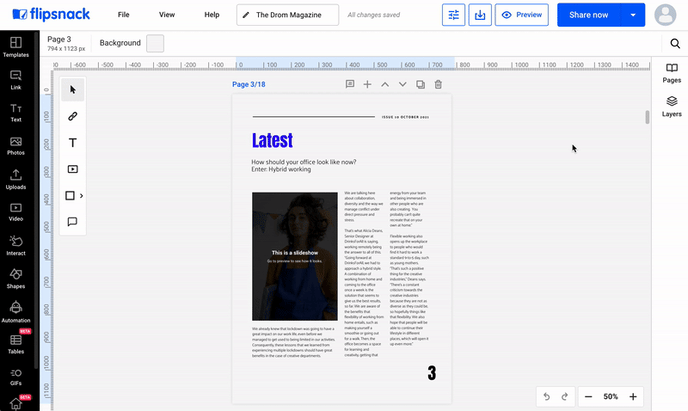The image size is (688, 411).
Task: Open the Help menu
Action: coord(211,15)
